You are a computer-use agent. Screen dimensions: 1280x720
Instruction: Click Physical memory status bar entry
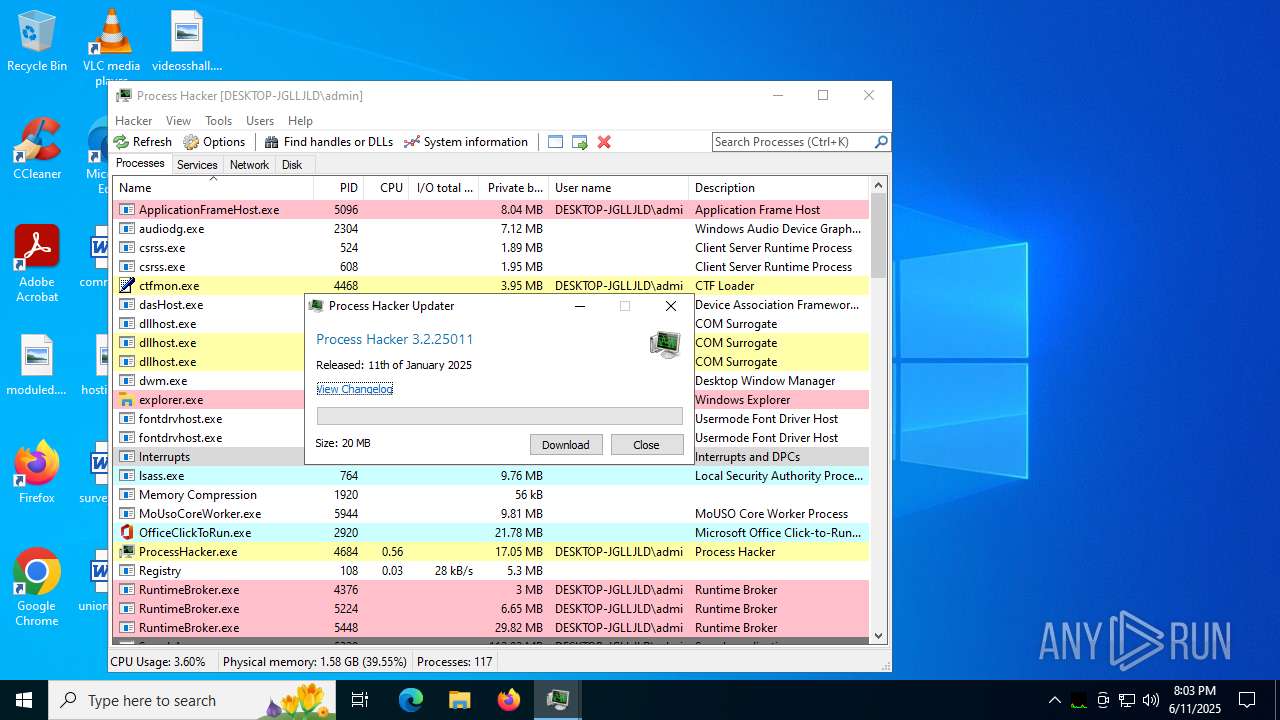(x=315, y=662)
